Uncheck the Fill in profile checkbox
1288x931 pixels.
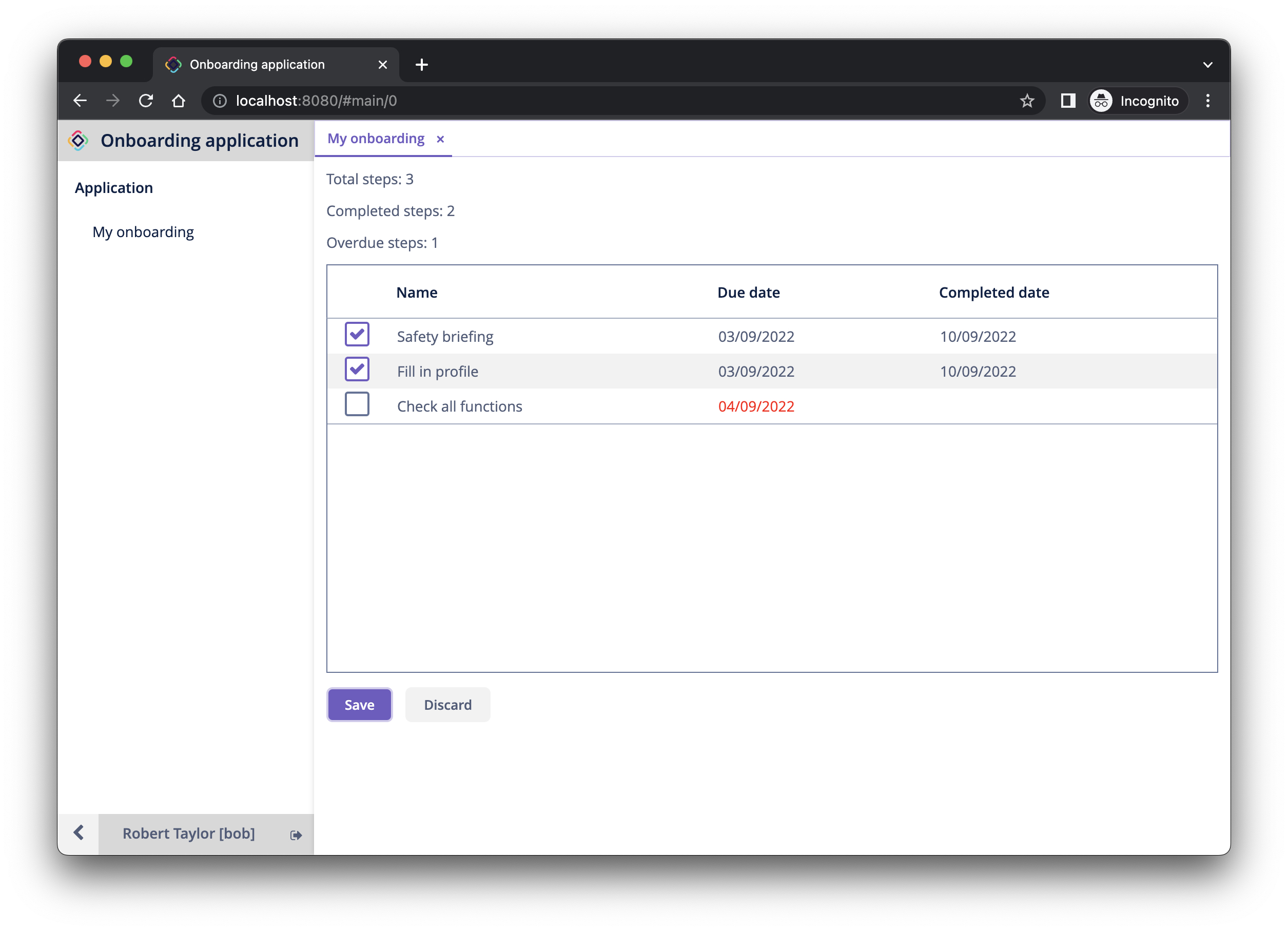pos(357,369)
